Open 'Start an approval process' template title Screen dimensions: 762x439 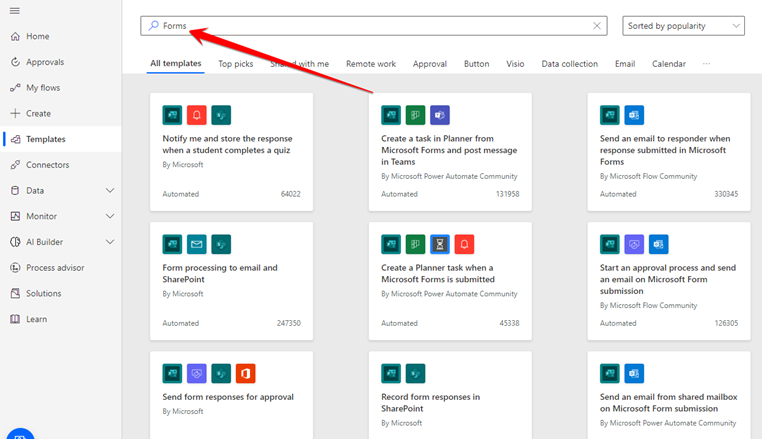coord(668,280)
